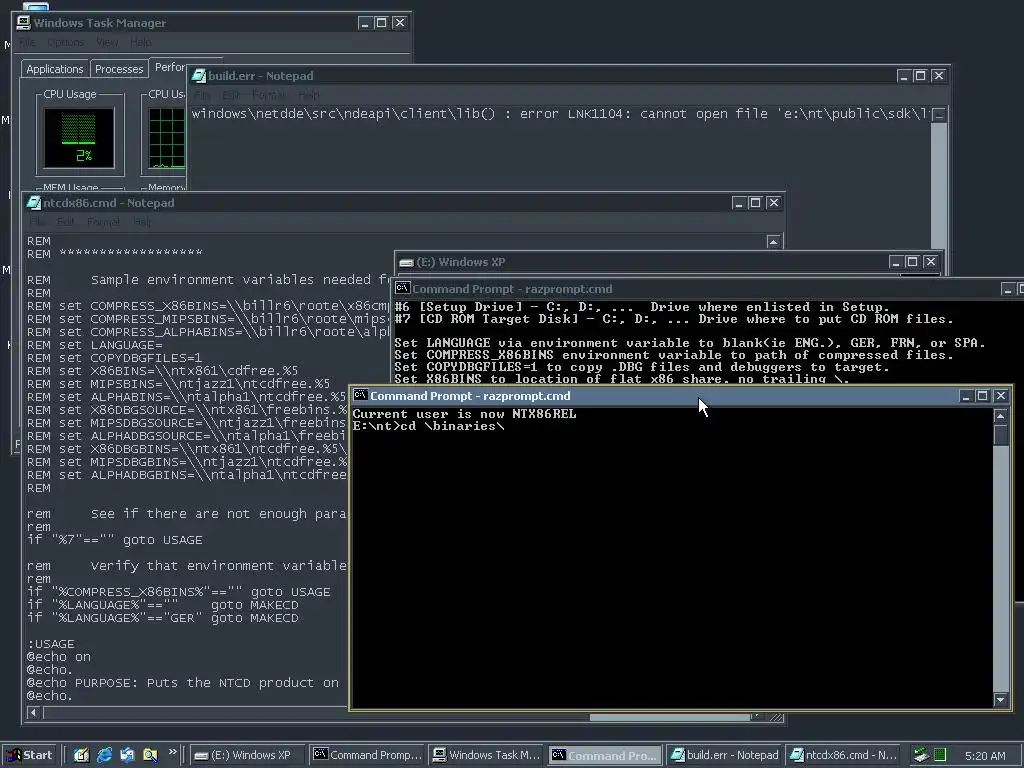
Task: Click the Task Manager title bar icon
Action: coord(24,22)
